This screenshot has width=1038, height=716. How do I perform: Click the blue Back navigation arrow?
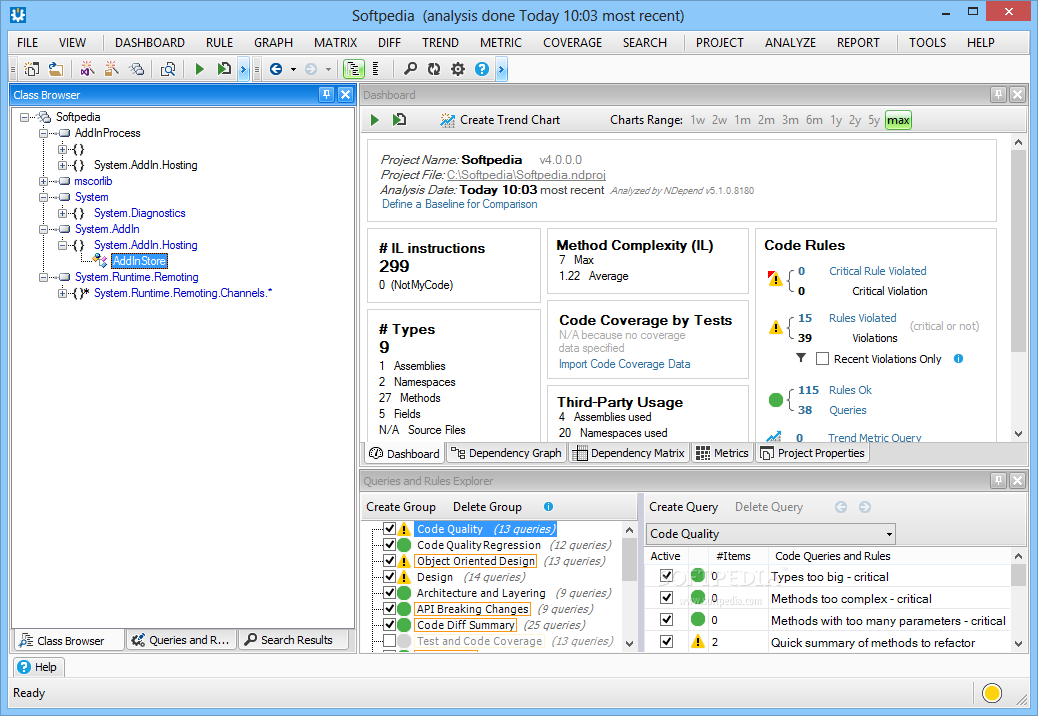point(277,69)
